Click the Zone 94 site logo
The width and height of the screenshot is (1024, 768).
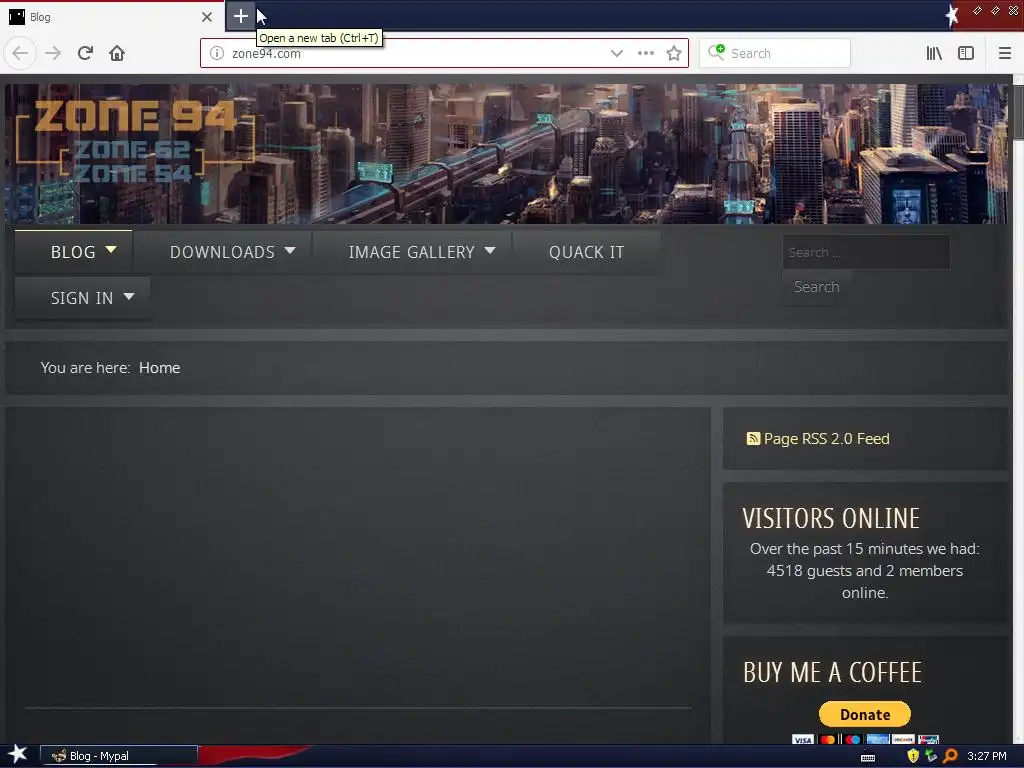135,142
